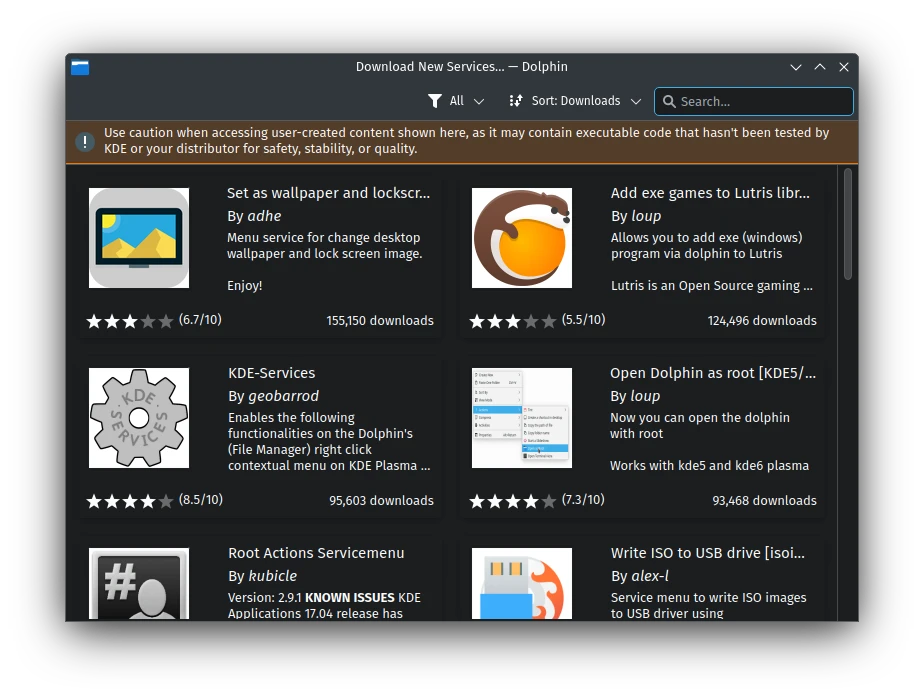
Task: Click the star rating showing 6.7/10
Action: point(154,321)
